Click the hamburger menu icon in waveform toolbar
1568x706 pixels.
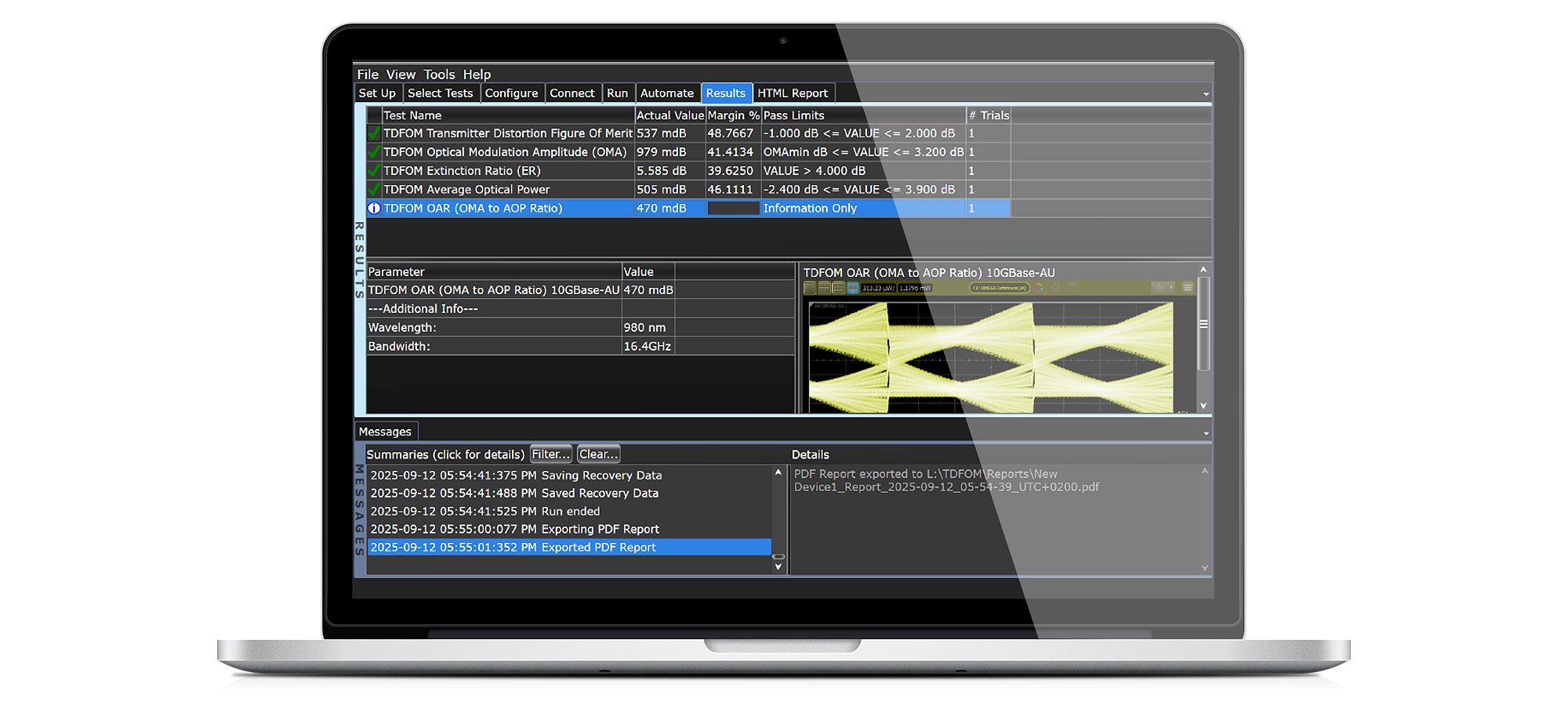tap(1188, 288)
